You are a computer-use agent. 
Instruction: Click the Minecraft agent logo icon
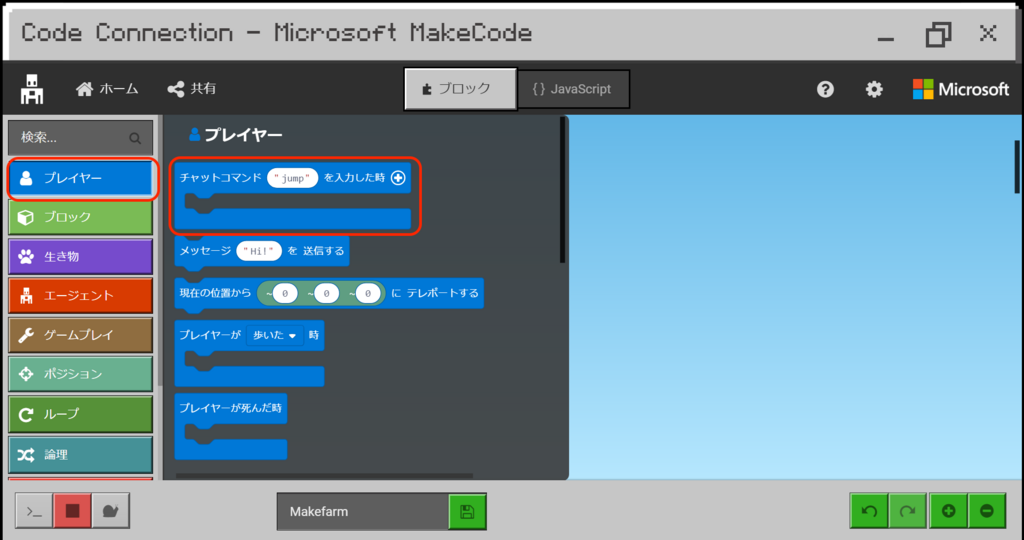31,89
